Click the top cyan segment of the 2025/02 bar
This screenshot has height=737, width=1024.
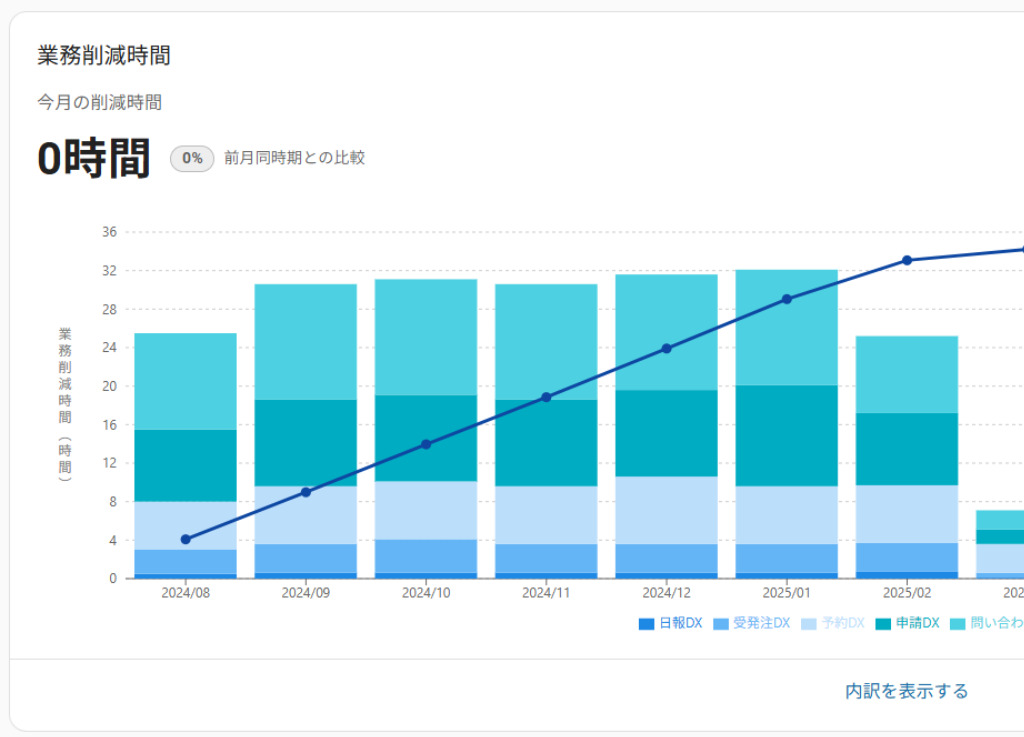pyautogui.click(x=907, y=375)
